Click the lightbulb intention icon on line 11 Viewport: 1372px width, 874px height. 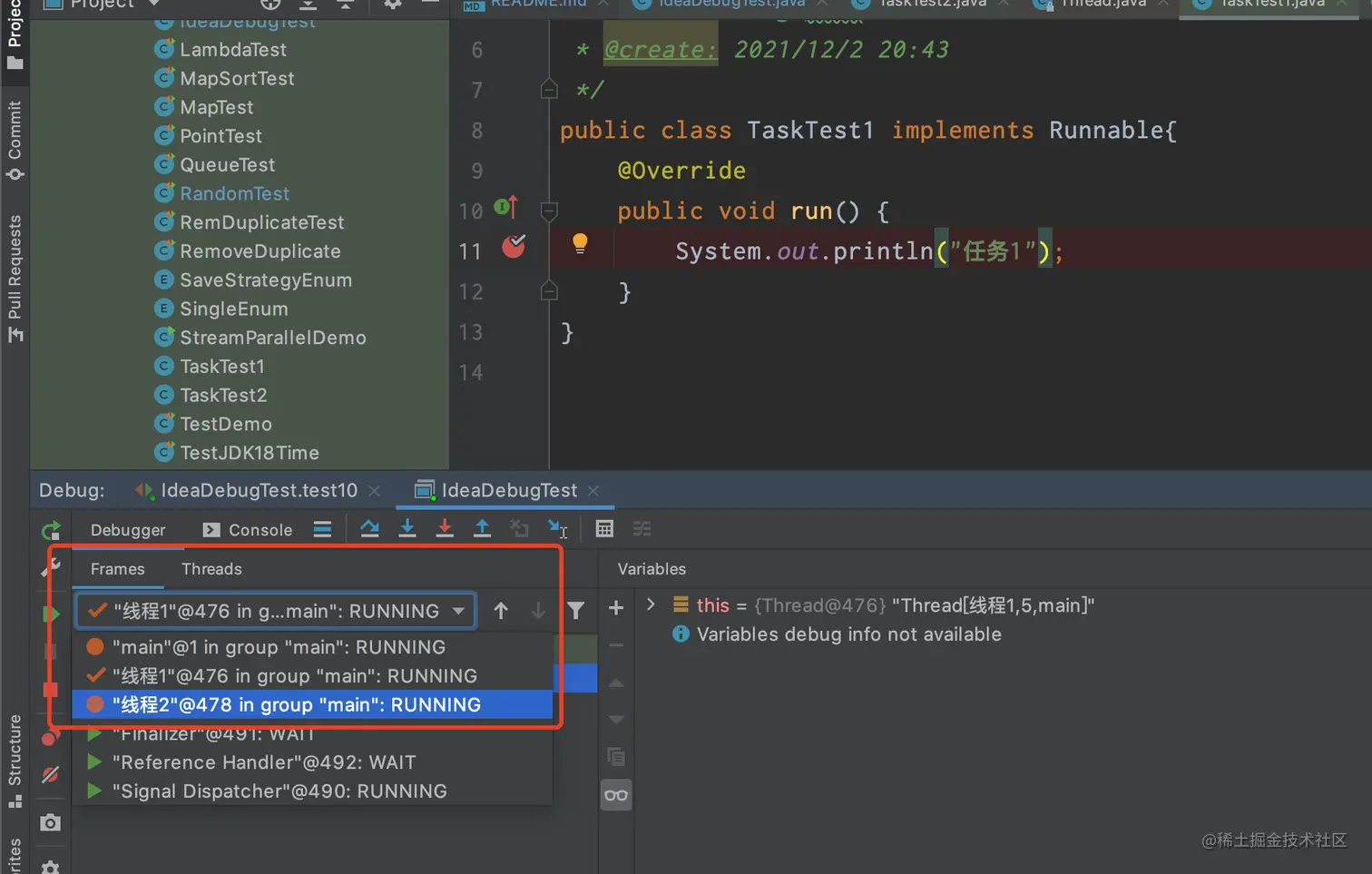click(x=580, y=243)
